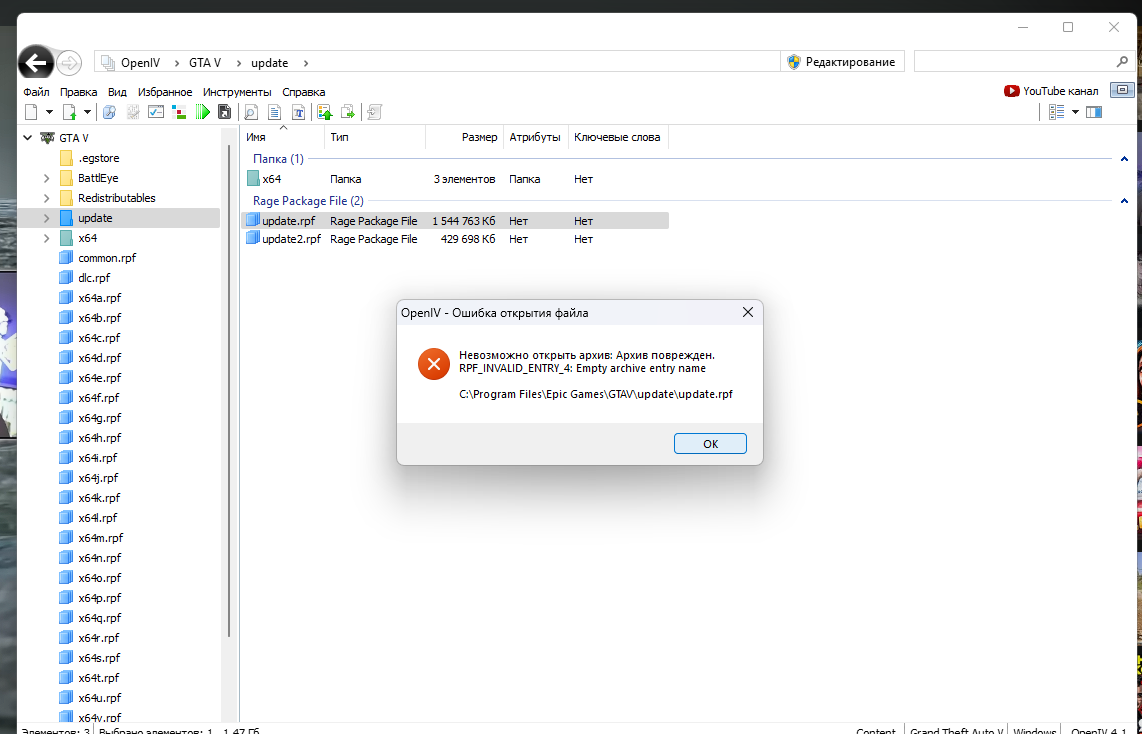
Task: Click the Add file icon with green arrow
Action: pos(70,112)
